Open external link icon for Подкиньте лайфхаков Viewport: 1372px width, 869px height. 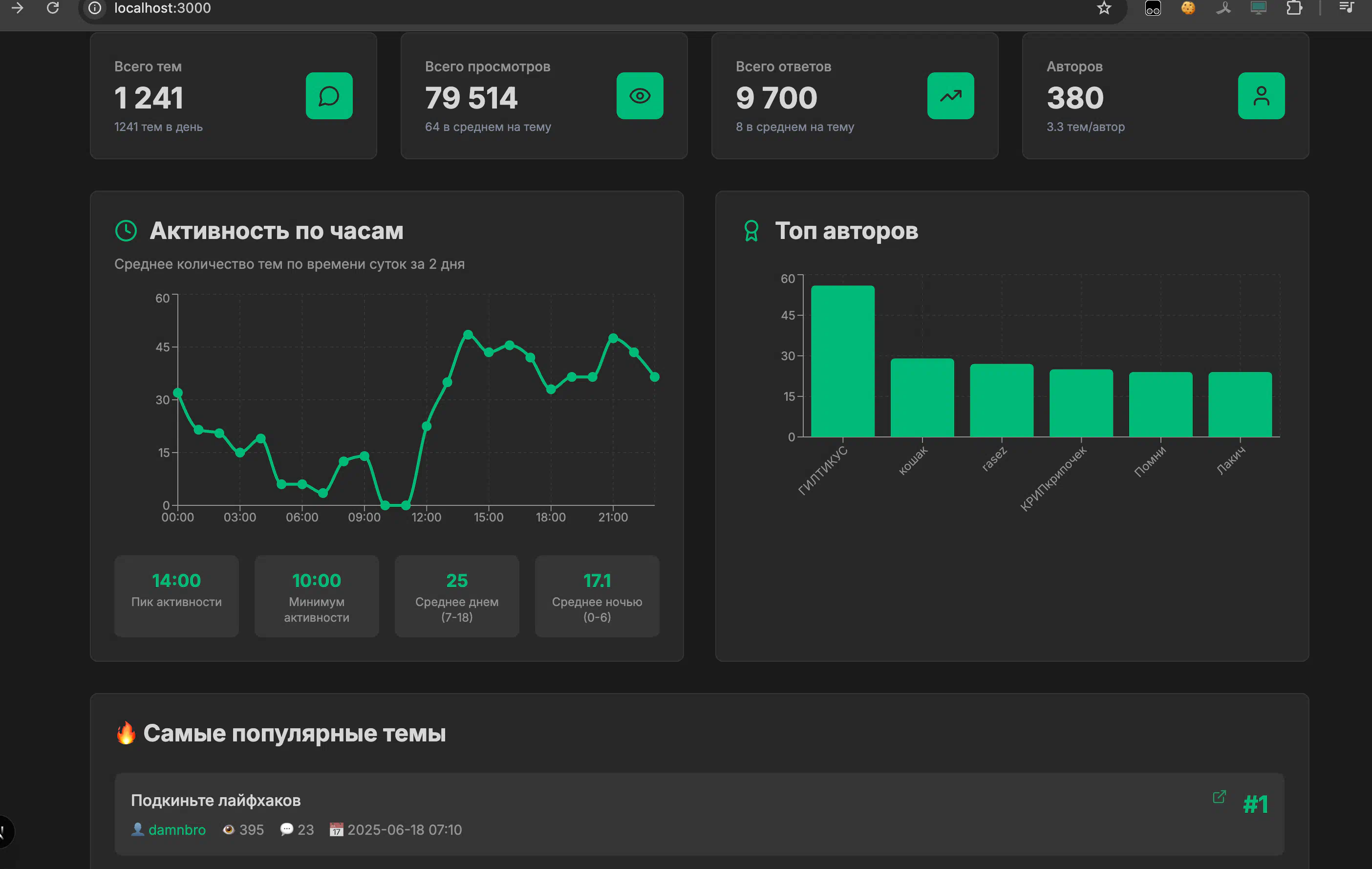[x=1219, y=797]
